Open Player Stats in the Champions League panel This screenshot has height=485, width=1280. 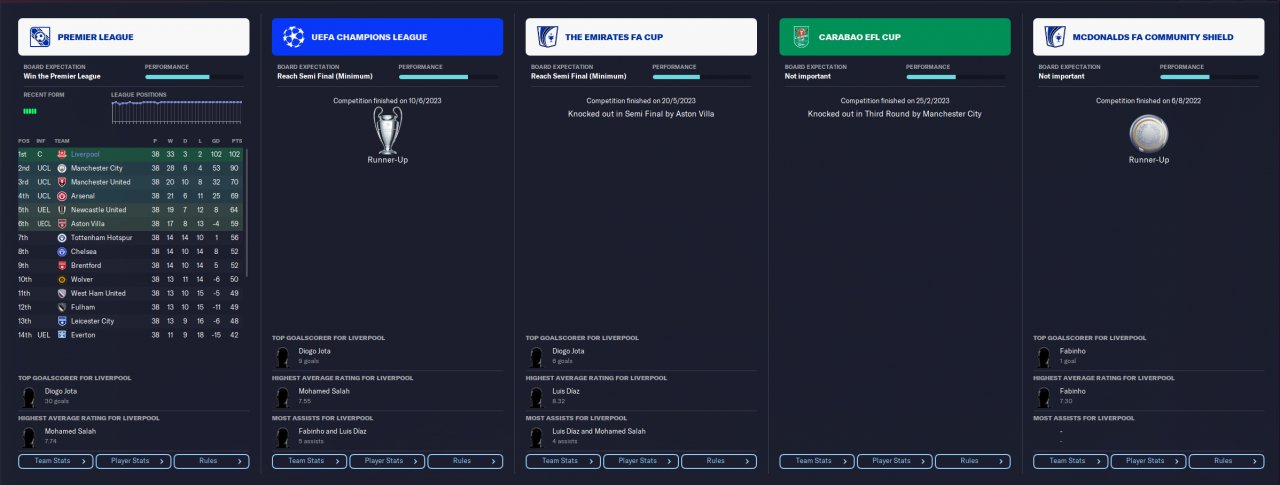click(x=387, y=461)
